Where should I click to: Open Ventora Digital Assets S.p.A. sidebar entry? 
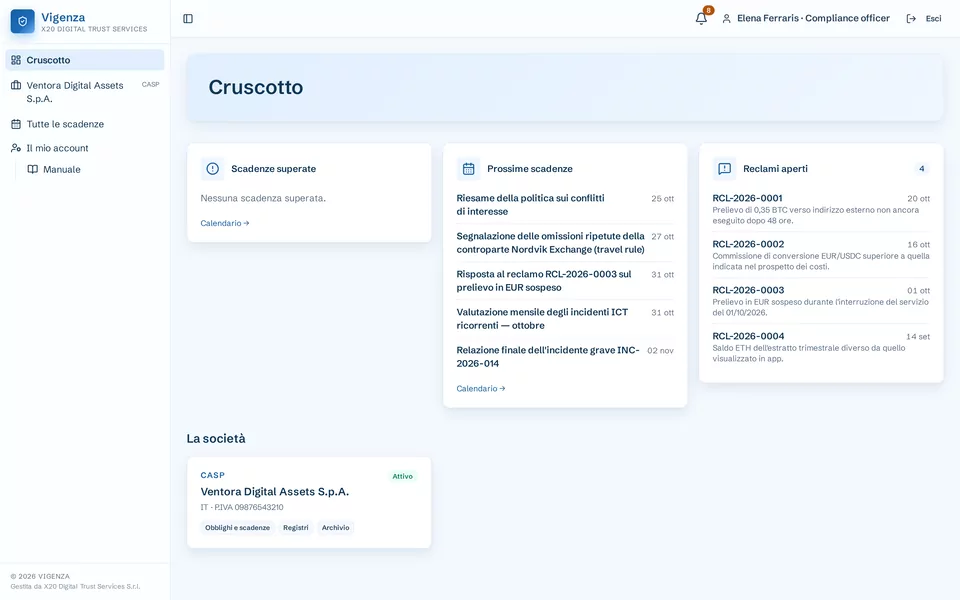click(x=85, y=92)
